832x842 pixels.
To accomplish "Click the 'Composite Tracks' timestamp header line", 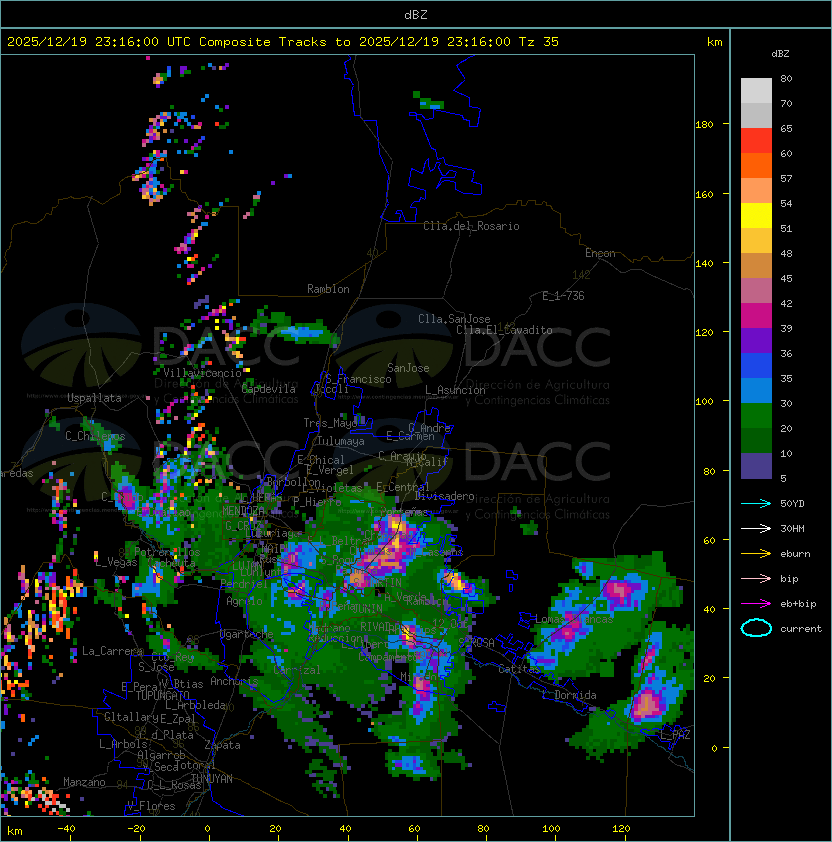I will [283, 42].
